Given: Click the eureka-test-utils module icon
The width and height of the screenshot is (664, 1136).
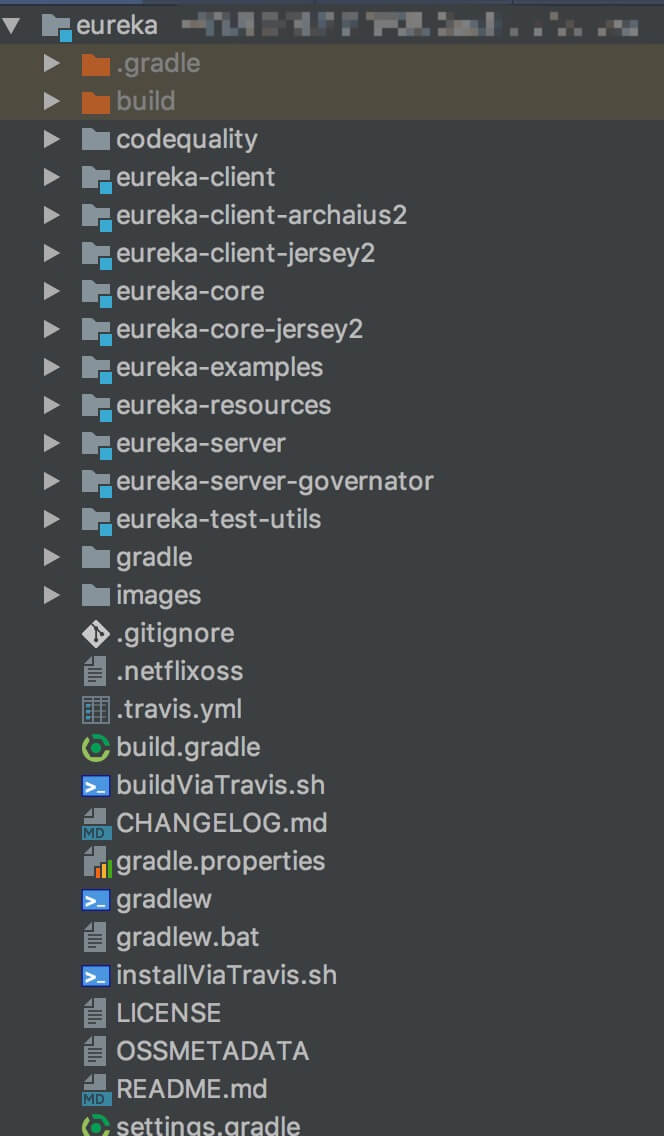Looking at the screenshot, I should (x=96, y=521).
